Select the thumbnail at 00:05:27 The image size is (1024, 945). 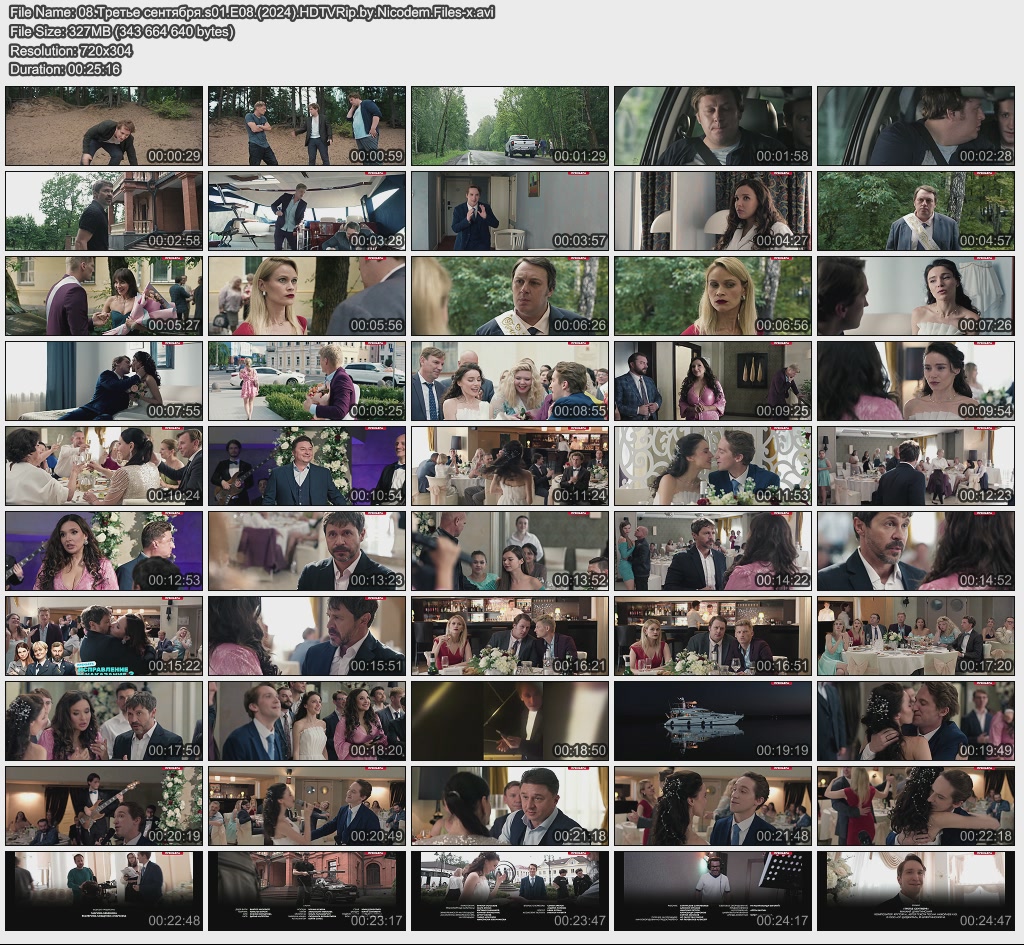click(104, 296)
